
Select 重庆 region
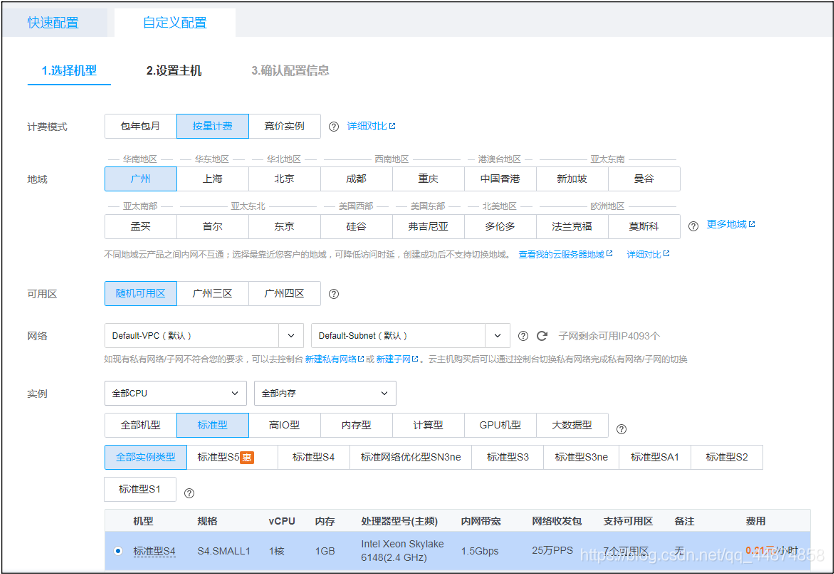click(x=428, y=179)
